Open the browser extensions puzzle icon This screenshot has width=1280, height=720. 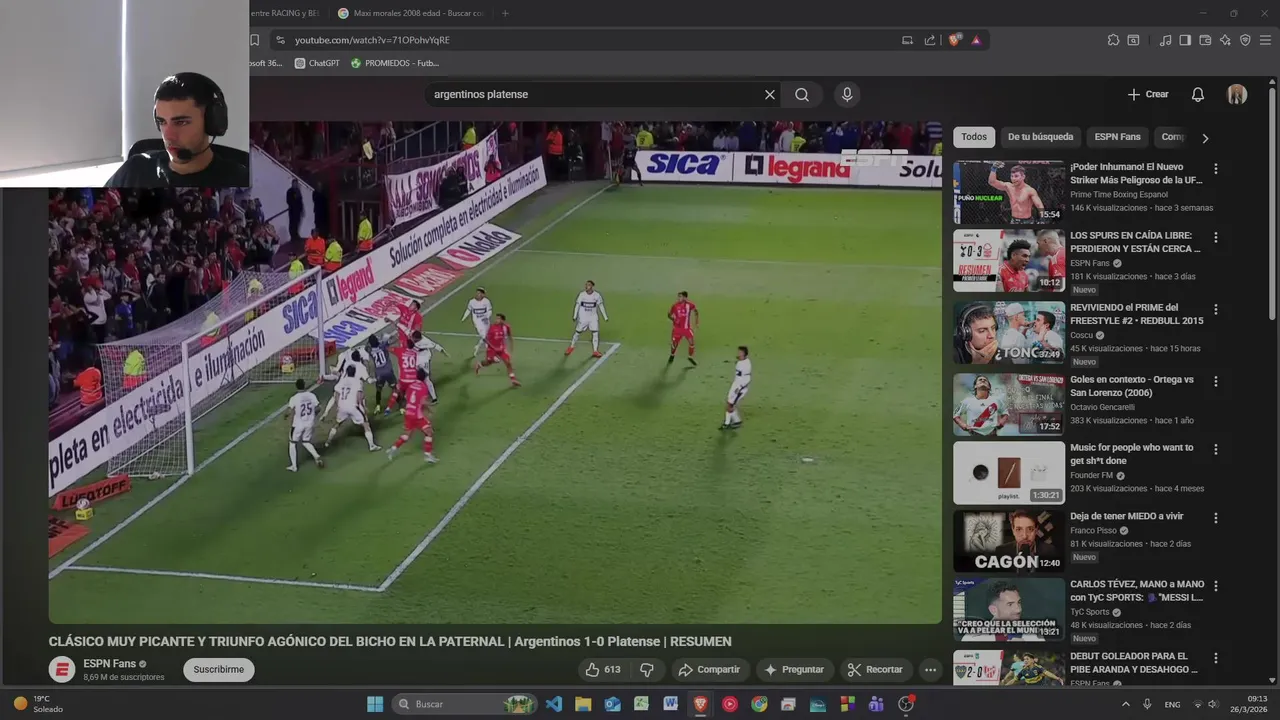point(1113,40)
